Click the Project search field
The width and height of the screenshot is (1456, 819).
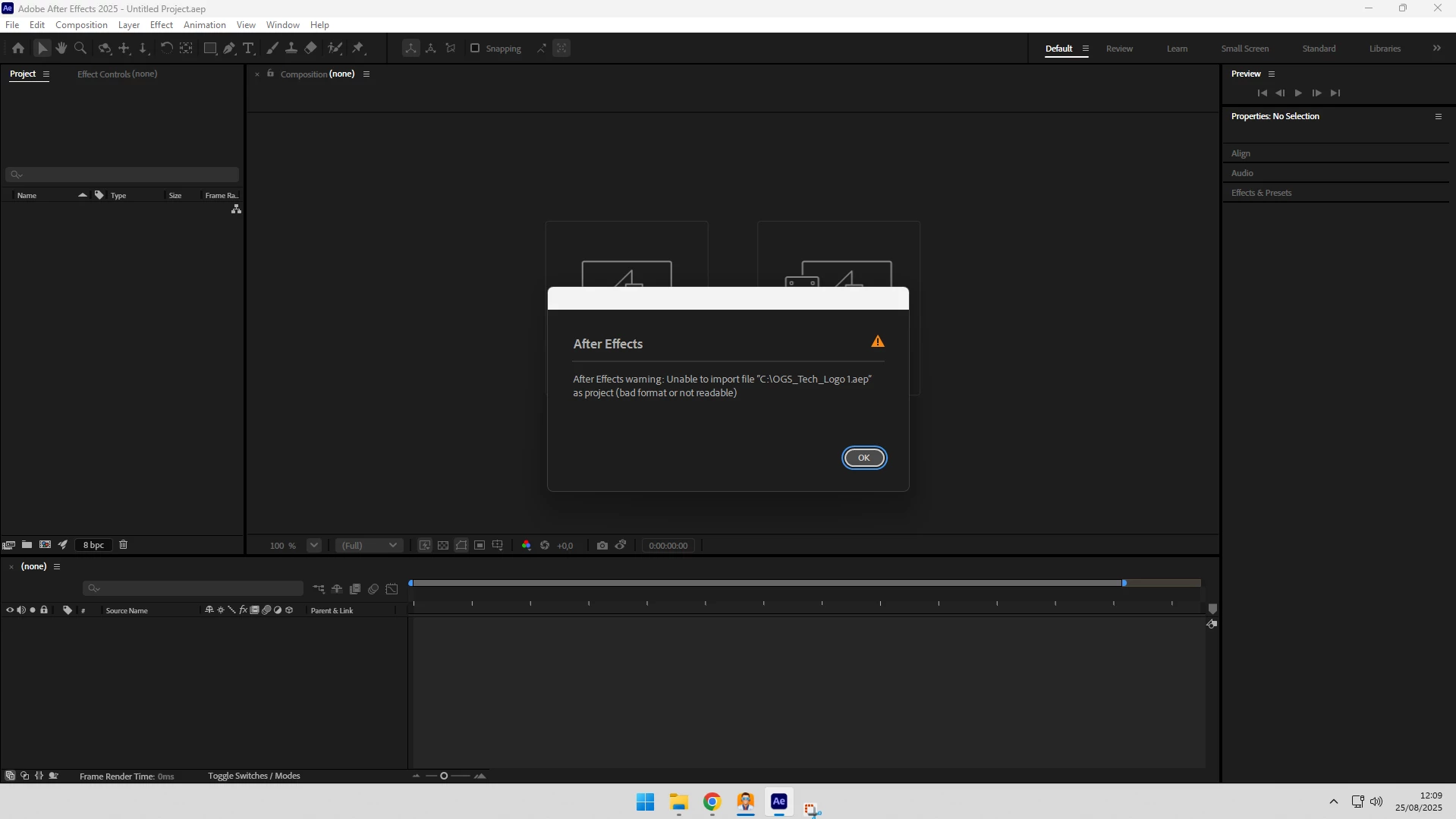click(122, 175)
